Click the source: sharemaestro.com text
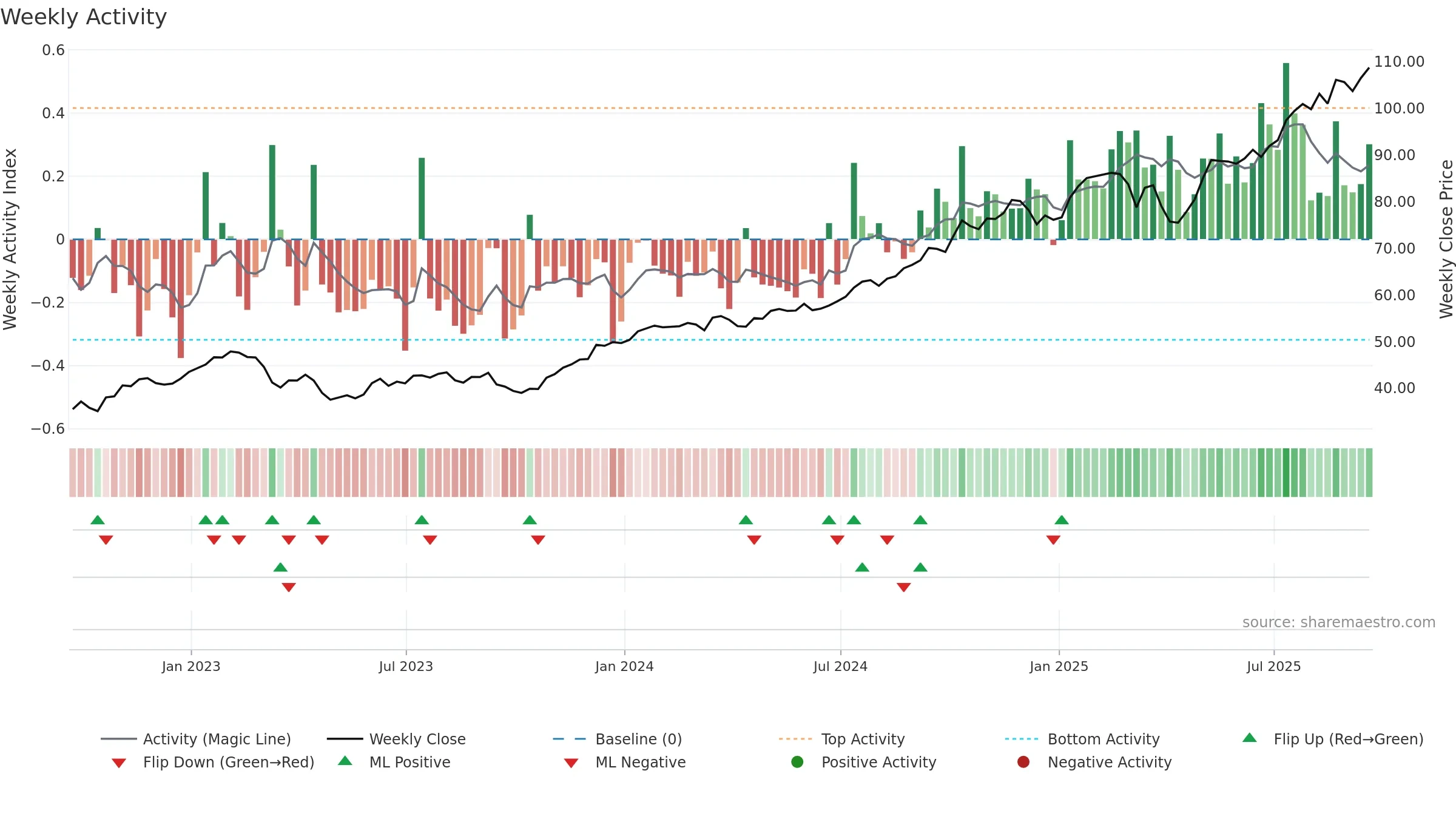Viewport: 1456px width, 819px height. coord(1339,622)
